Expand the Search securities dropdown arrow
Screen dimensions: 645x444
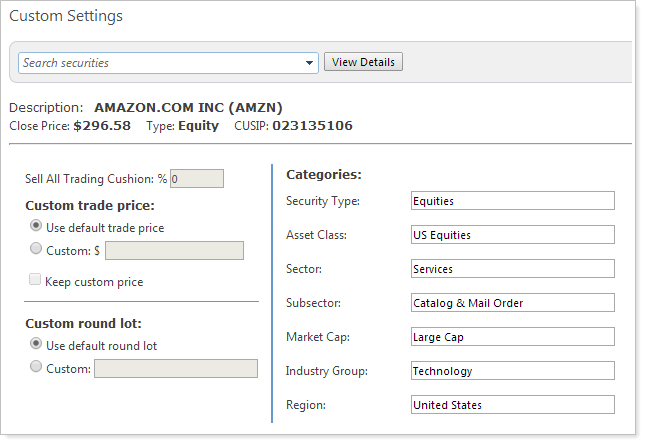point(309,63)
